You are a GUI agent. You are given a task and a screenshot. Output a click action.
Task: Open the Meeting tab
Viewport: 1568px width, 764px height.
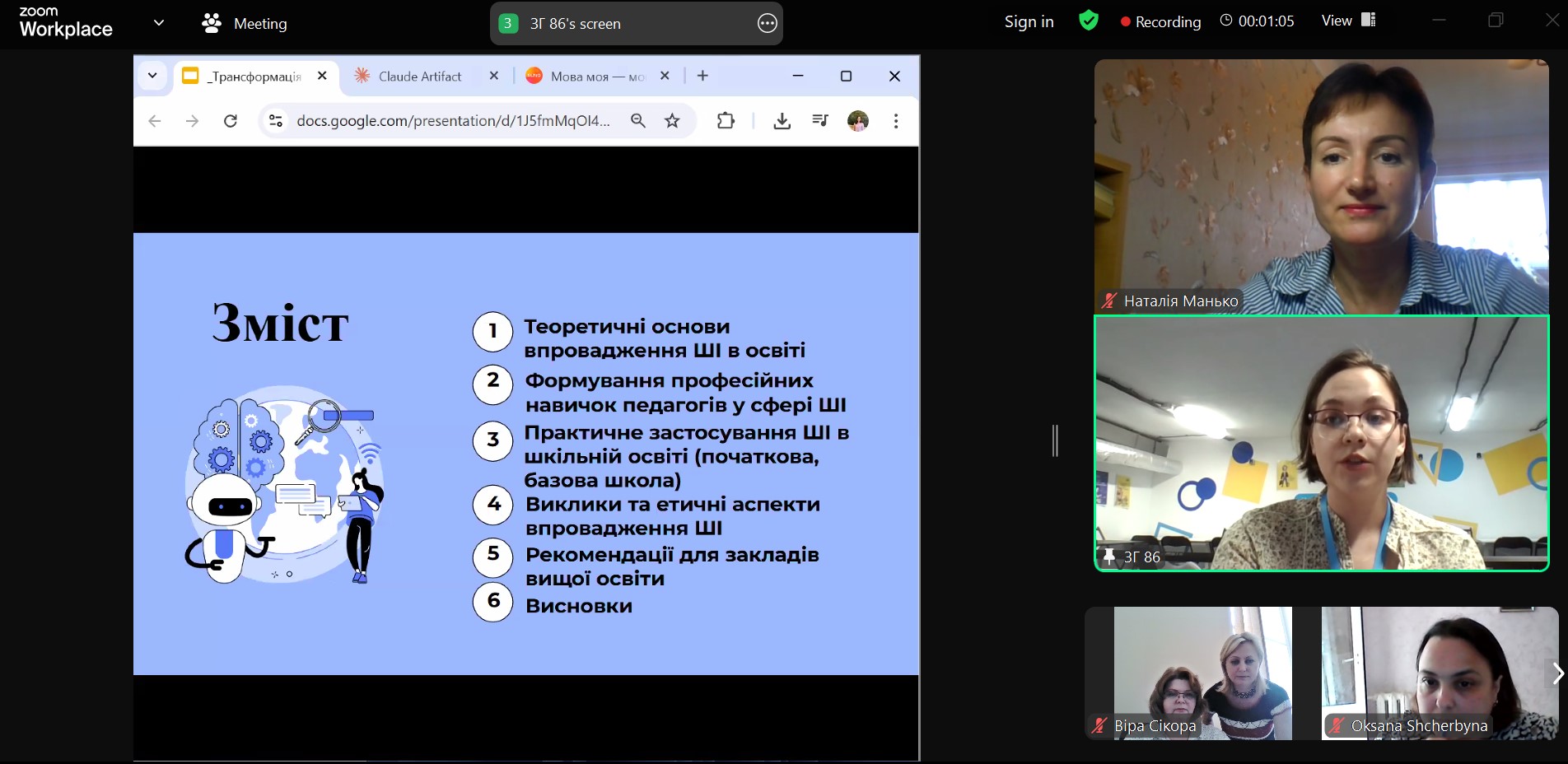(245, 23)
